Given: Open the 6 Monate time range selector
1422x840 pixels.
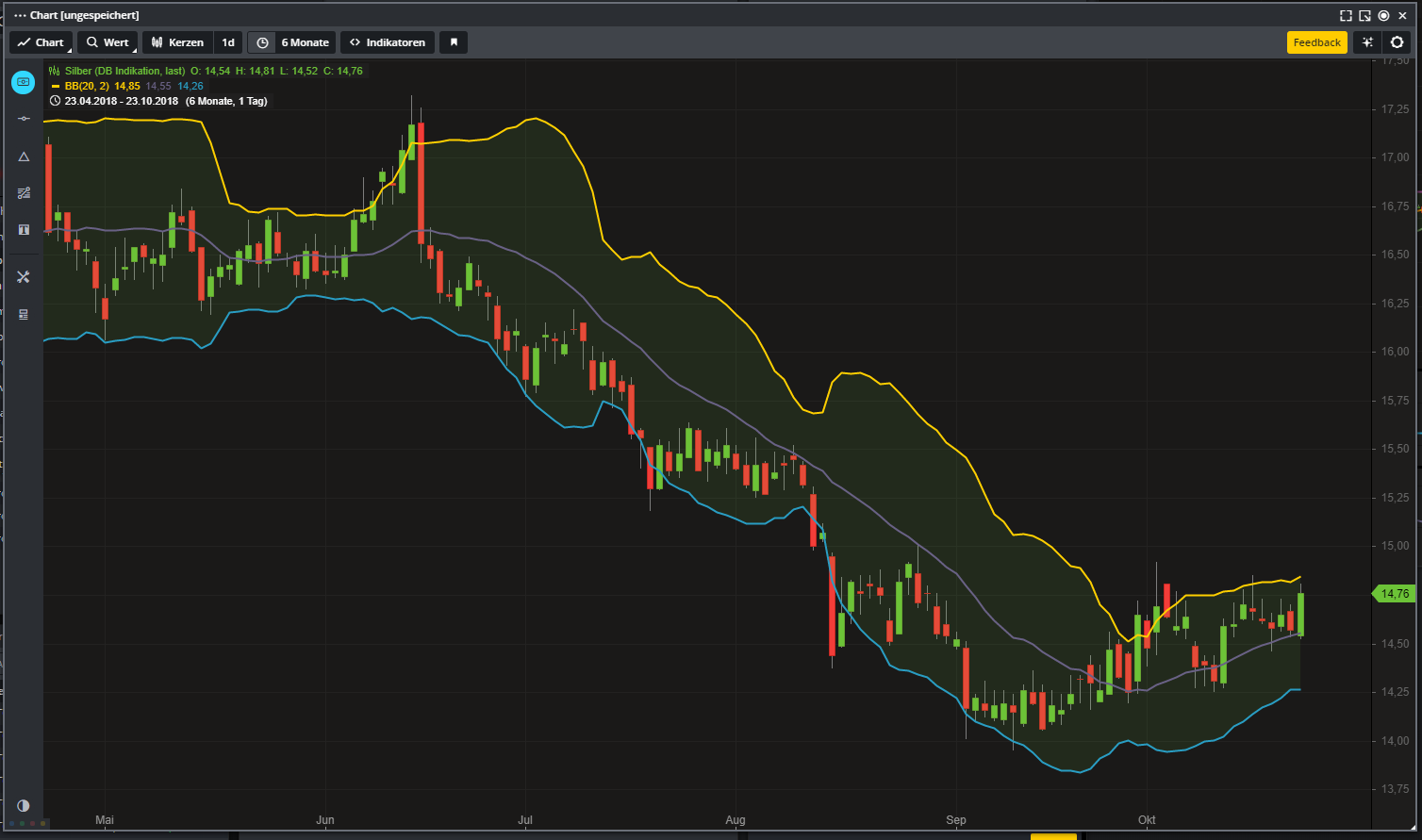Looking at the screenshot, I should (x=293, y=42).
